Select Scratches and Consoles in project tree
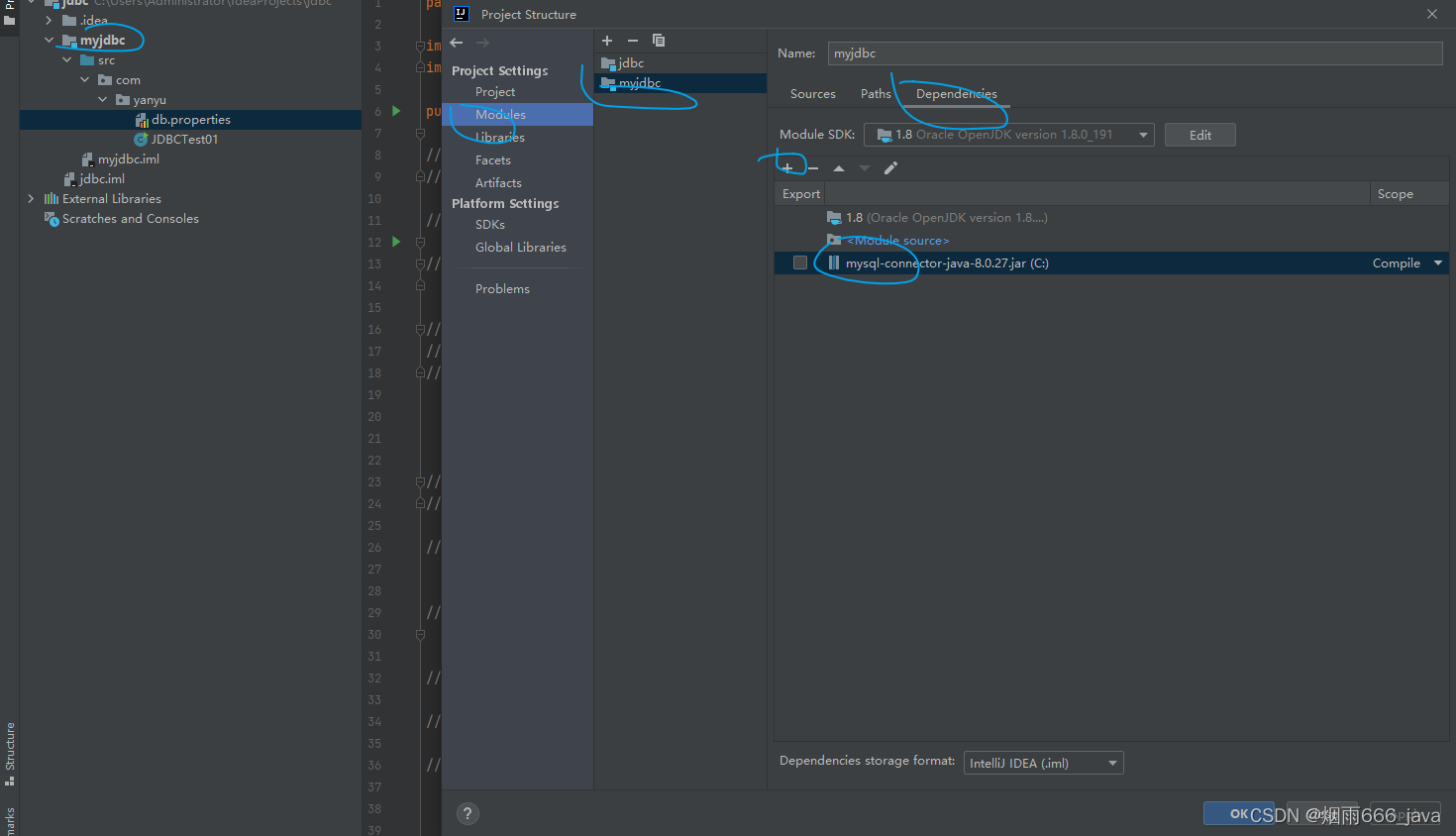1456x836 pixels. (130, 219)
